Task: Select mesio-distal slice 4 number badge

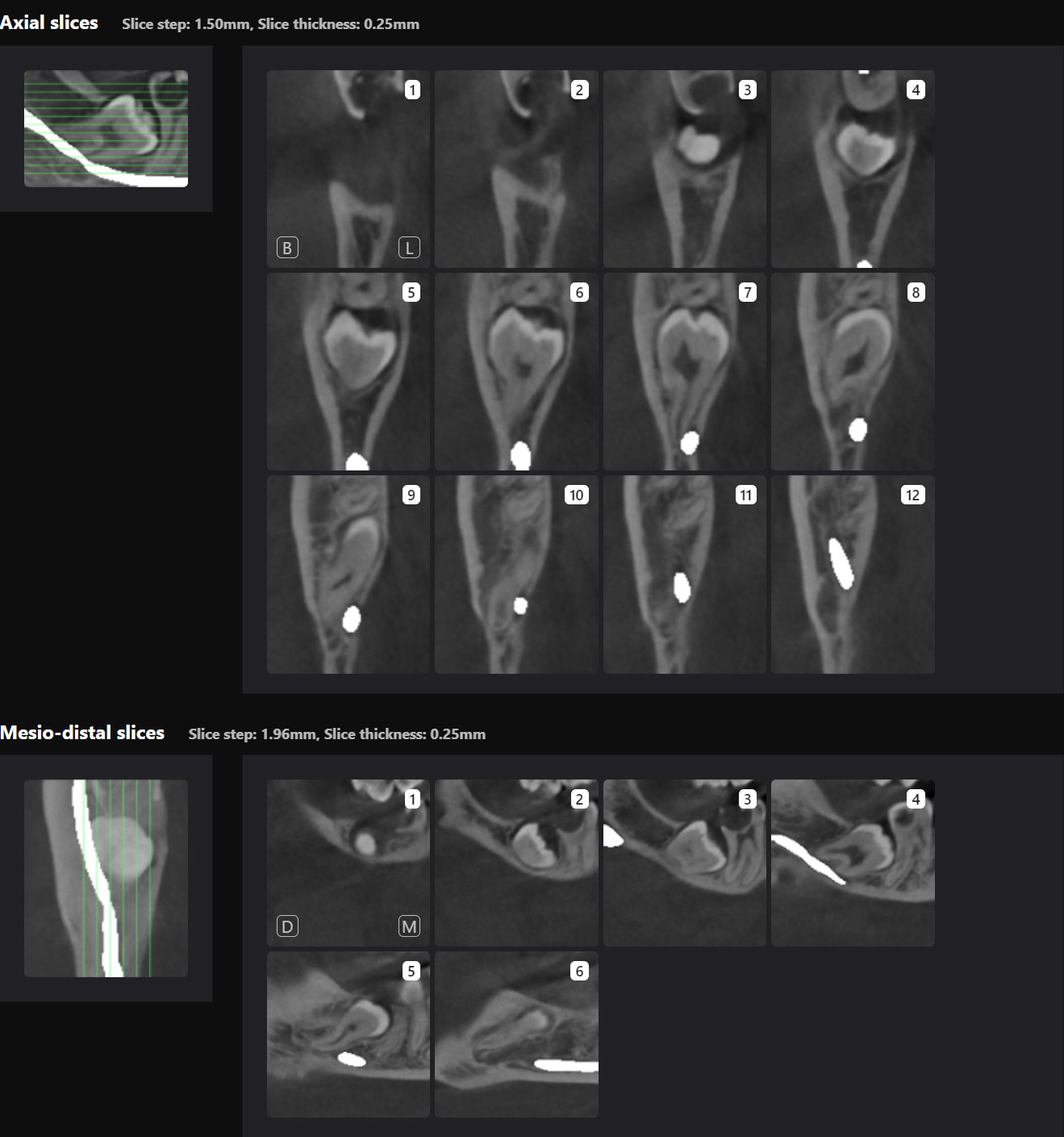Action: [x=916, y=798]
